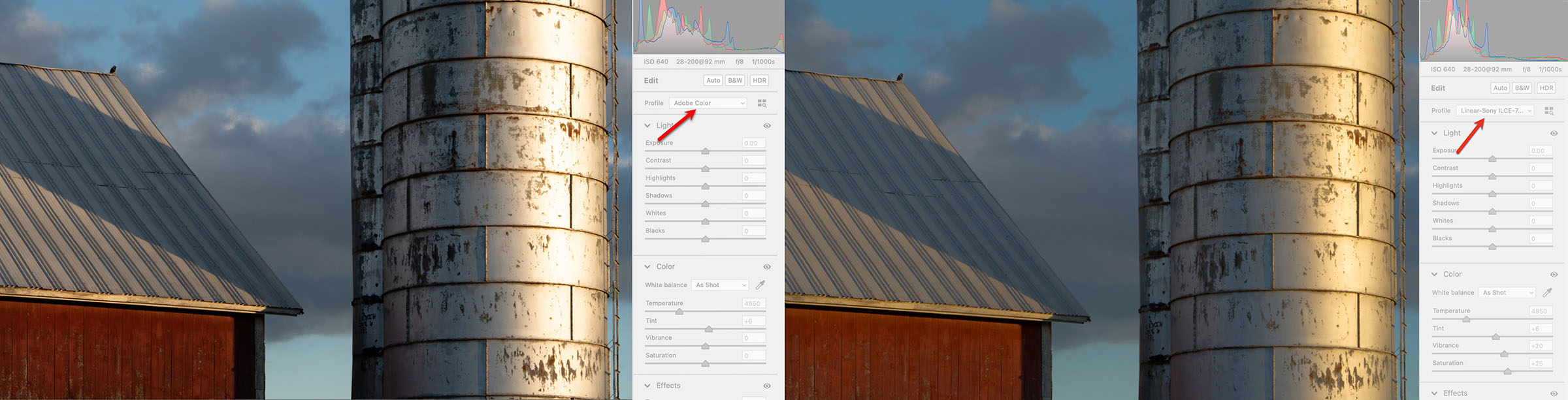The height and width of the screenshot is (400, 1568).
Task: Click Auto button in the Adobe Color panel
Action: (x=713, y=81)
